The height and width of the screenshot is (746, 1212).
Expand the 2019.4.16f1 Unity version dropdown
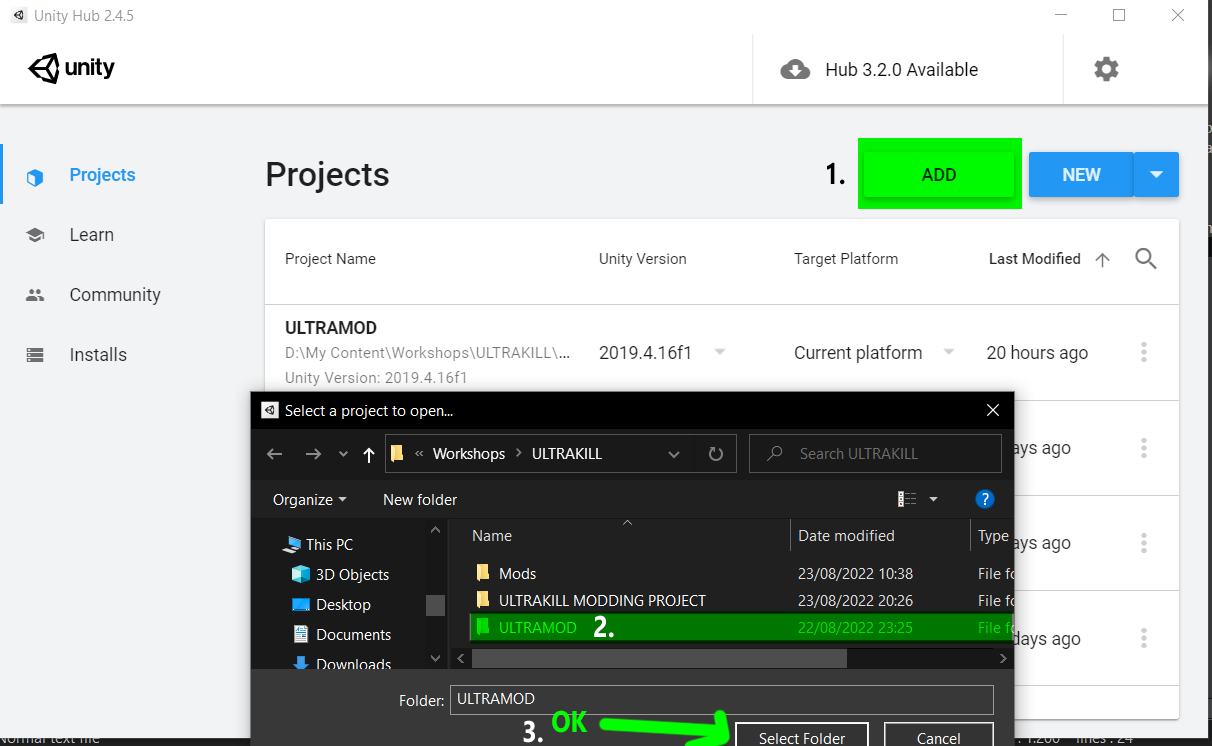pyautogui.click(x=719, y=353)
